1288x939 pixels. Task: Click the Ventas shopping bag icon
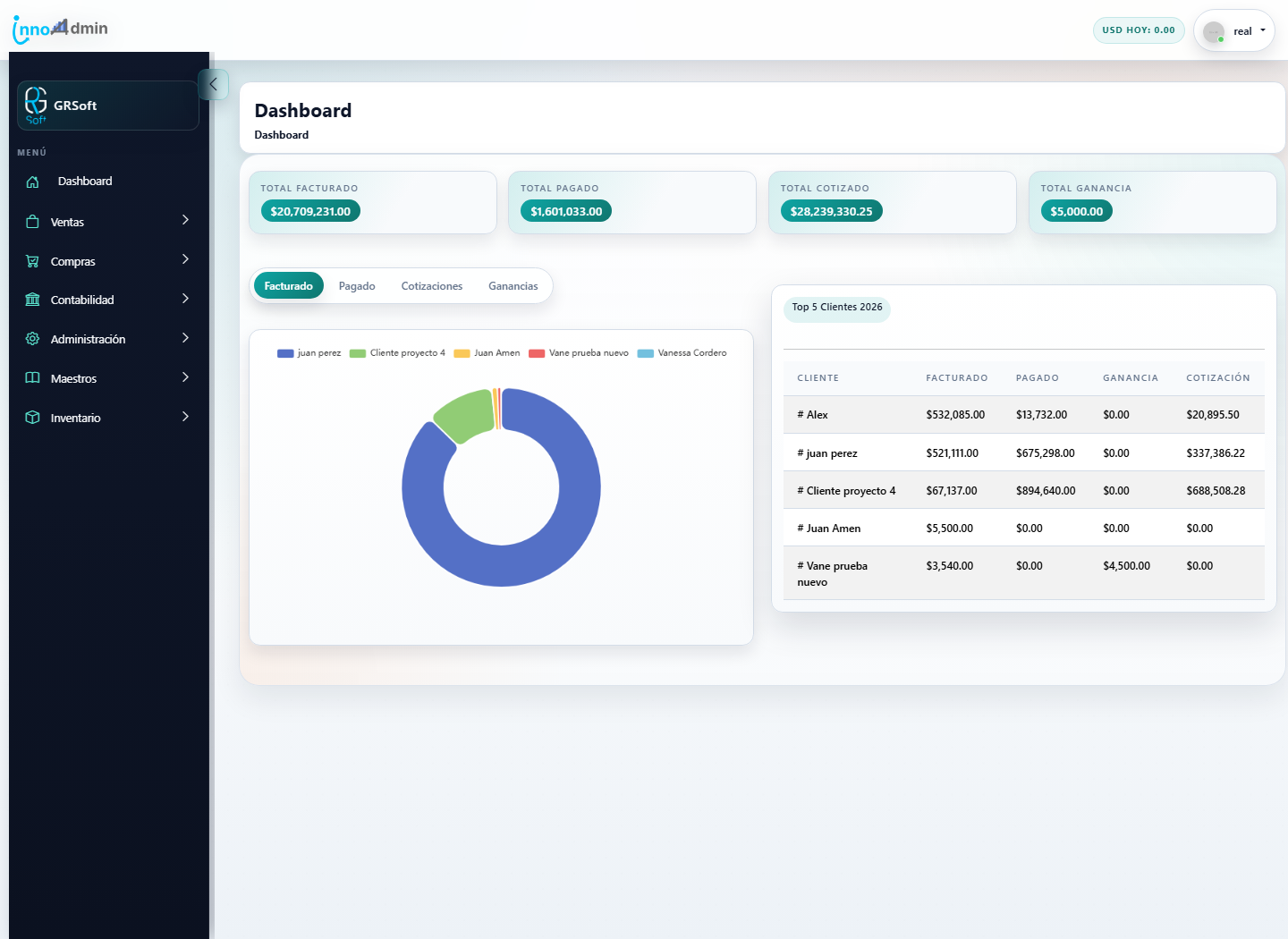(32, 222)
